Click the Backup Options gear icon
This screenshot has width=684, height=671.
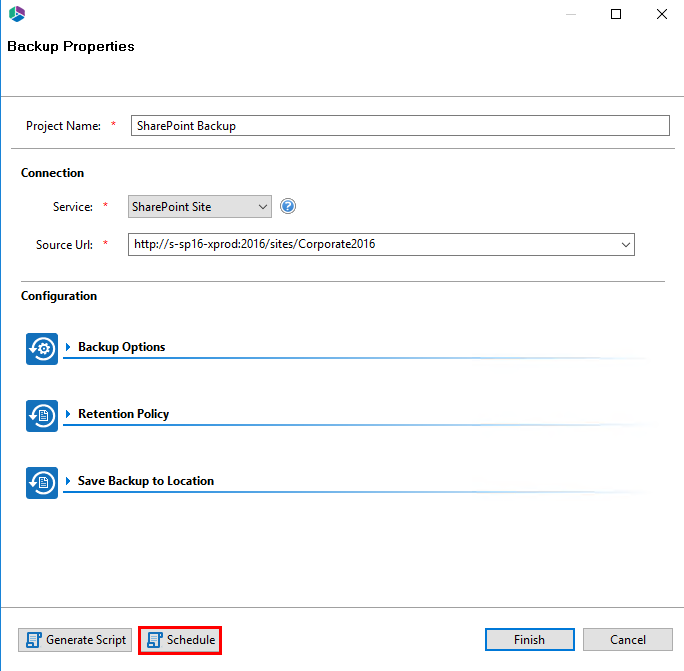42,348
